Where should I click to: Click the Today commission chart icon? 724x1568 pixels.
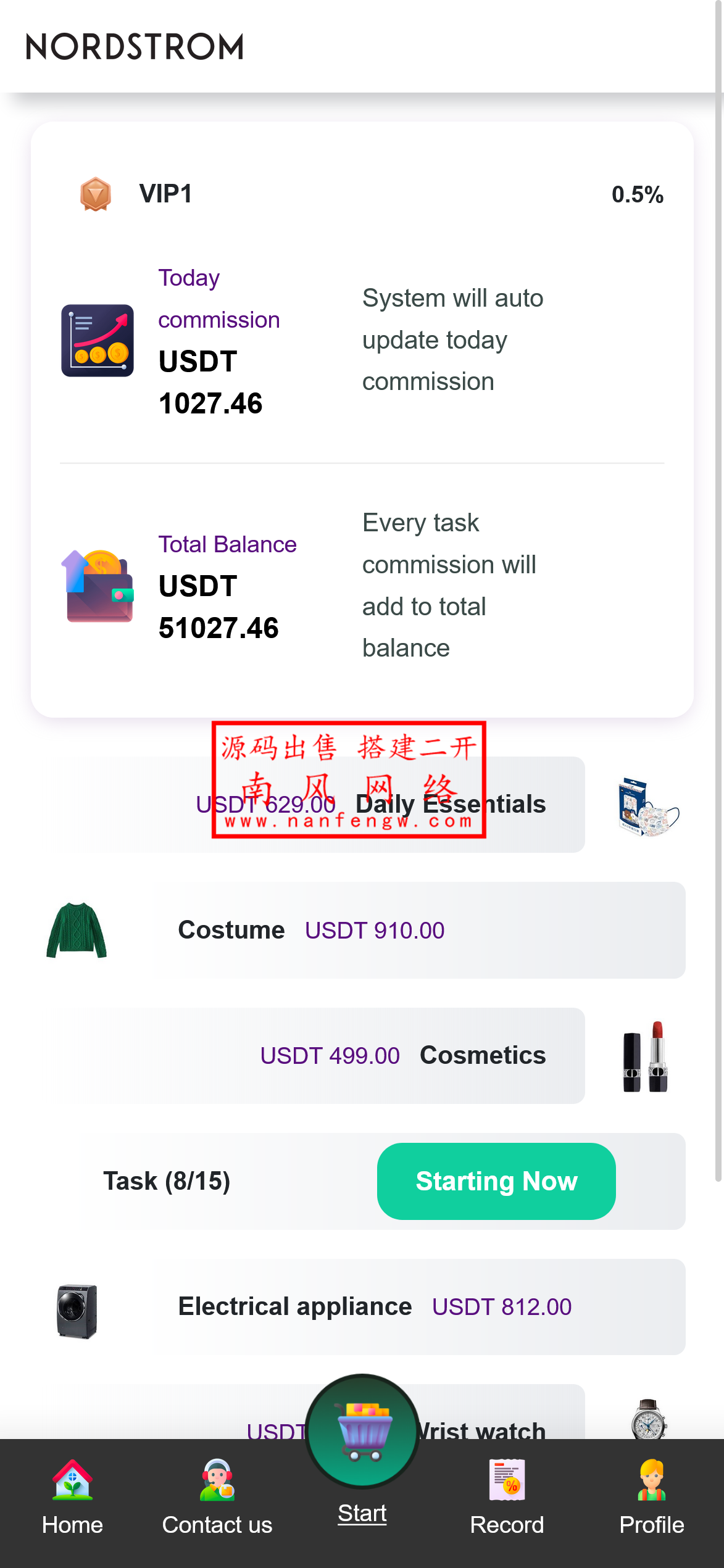coord(98,341)
